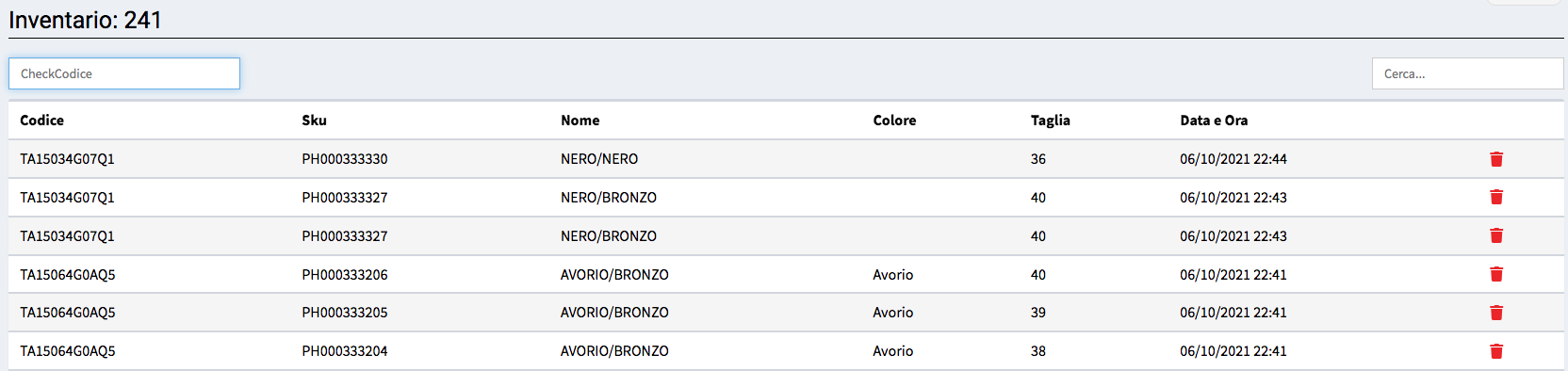Click the Avorio color cell in last row
The height and width of the screenshot is (371, 1568).
coord(893,351)
